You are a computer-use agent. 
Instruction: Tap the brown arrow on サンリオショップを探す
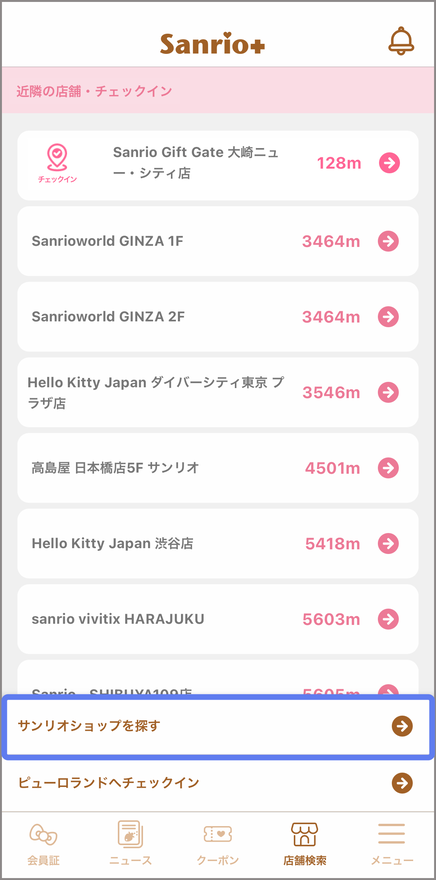pos(402,726)
